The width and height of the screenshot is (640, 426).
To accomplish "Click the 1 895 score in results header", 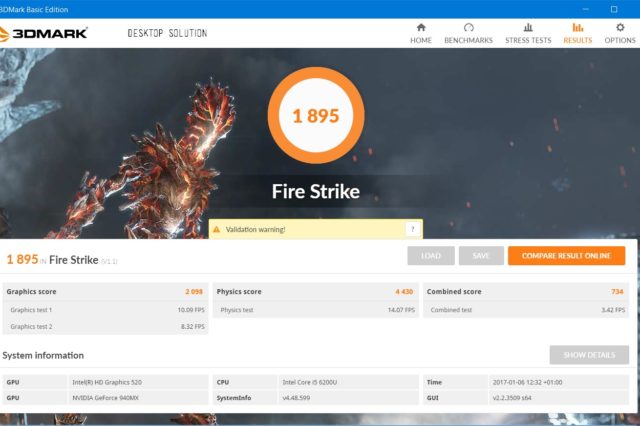I will [x=22, y=259].
